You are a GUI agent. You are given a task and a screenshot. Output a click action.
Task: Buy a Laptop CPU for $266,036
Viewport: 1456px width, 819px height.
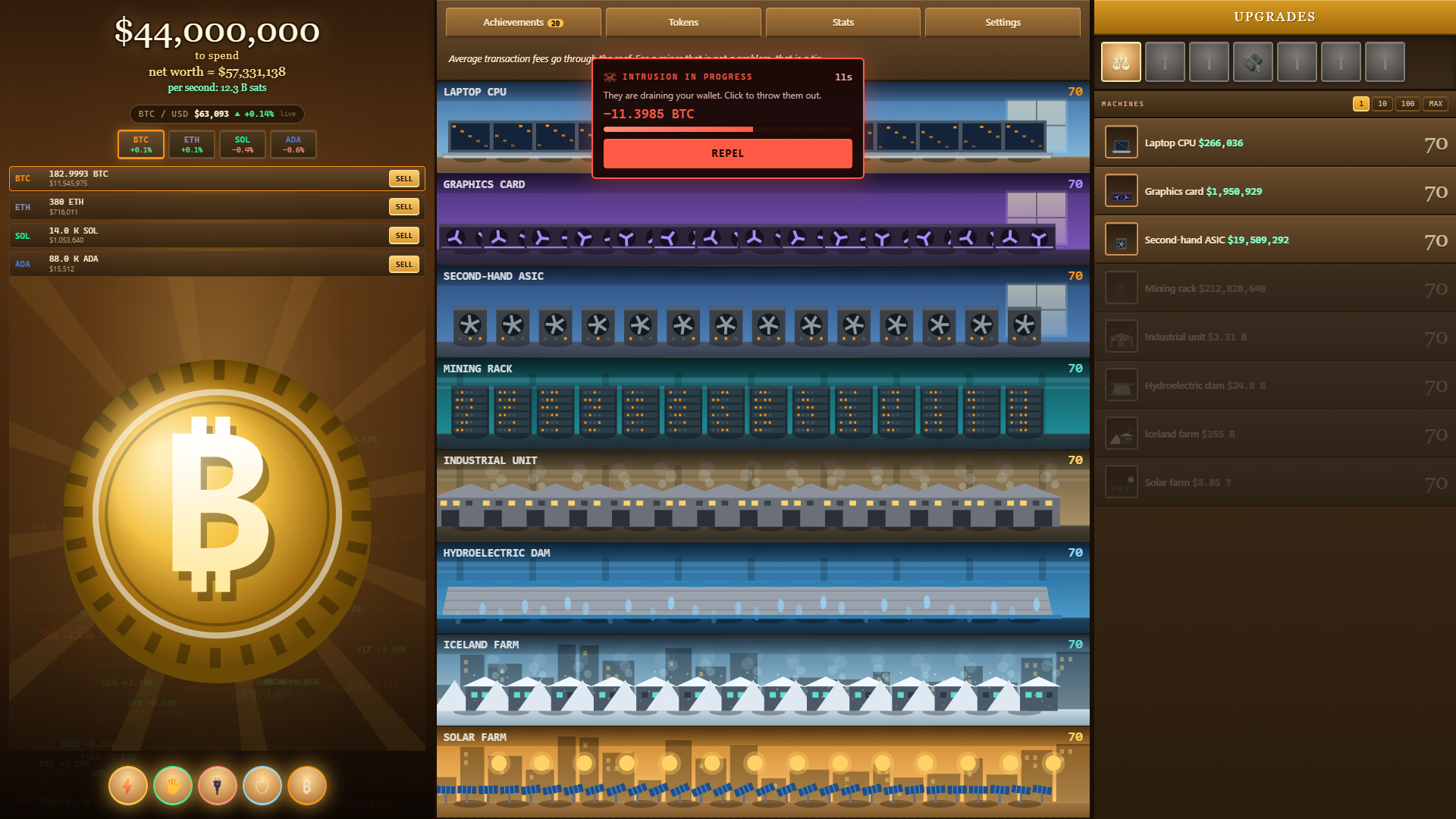point(1276,143)
